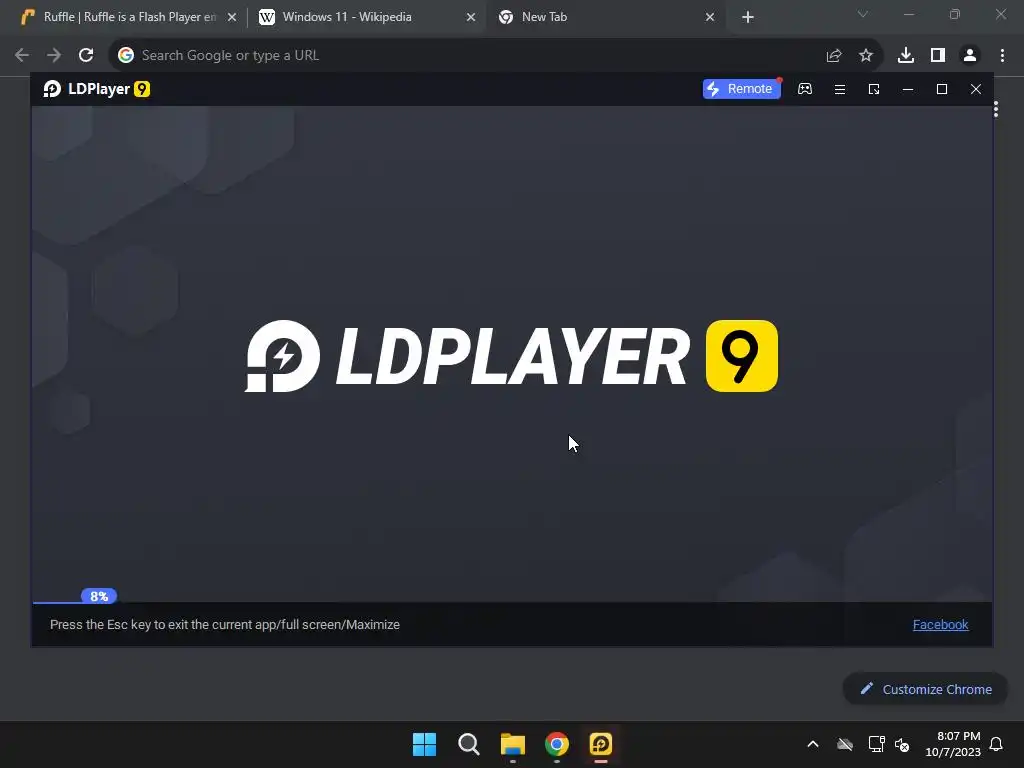Image resolution: width=1024 pixels, height=768 pixels.
Task: Click the Esc key hint text in LDPlayer
Action: point(225,625)
